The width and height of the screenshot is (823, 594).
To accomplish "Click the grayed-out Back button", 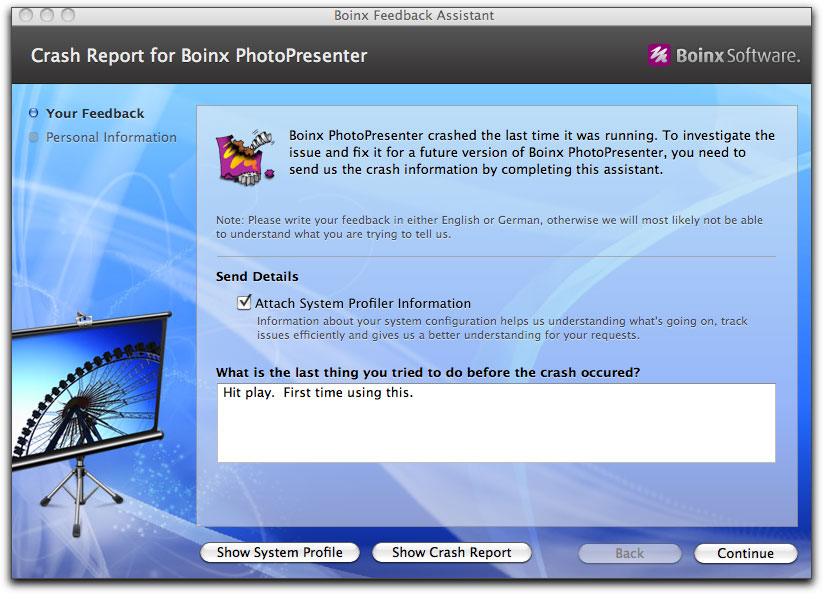I will click(629, 554).
